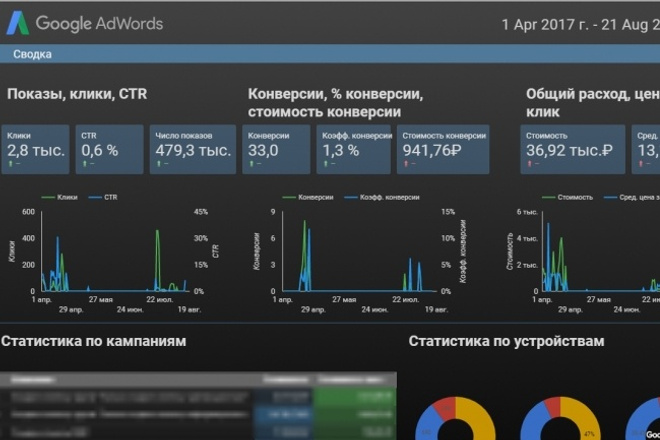Click the second devices donut chart with 47%
Screen dimensions: 660x440
(x=560, y=418)
